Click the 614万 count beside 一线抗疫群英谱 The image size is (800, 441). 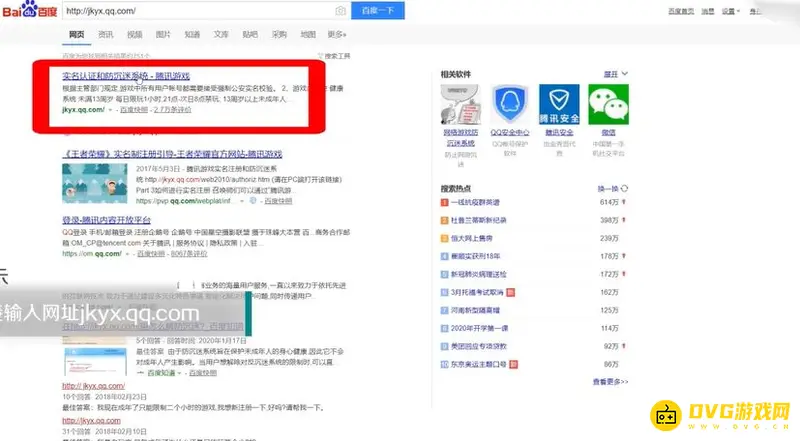pos(609,203)
